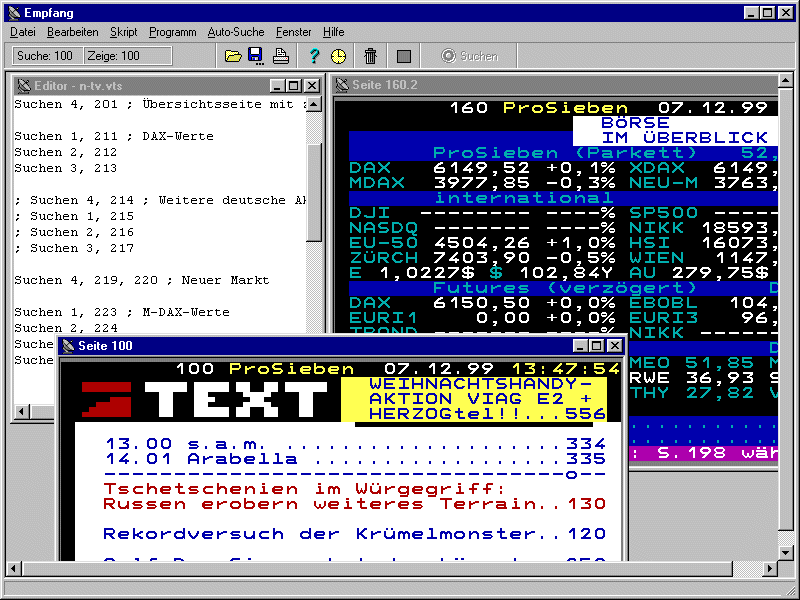Click the Empfang title bar app icon
The height and width of the screenshot is (600, 800).
pos(14,13)
